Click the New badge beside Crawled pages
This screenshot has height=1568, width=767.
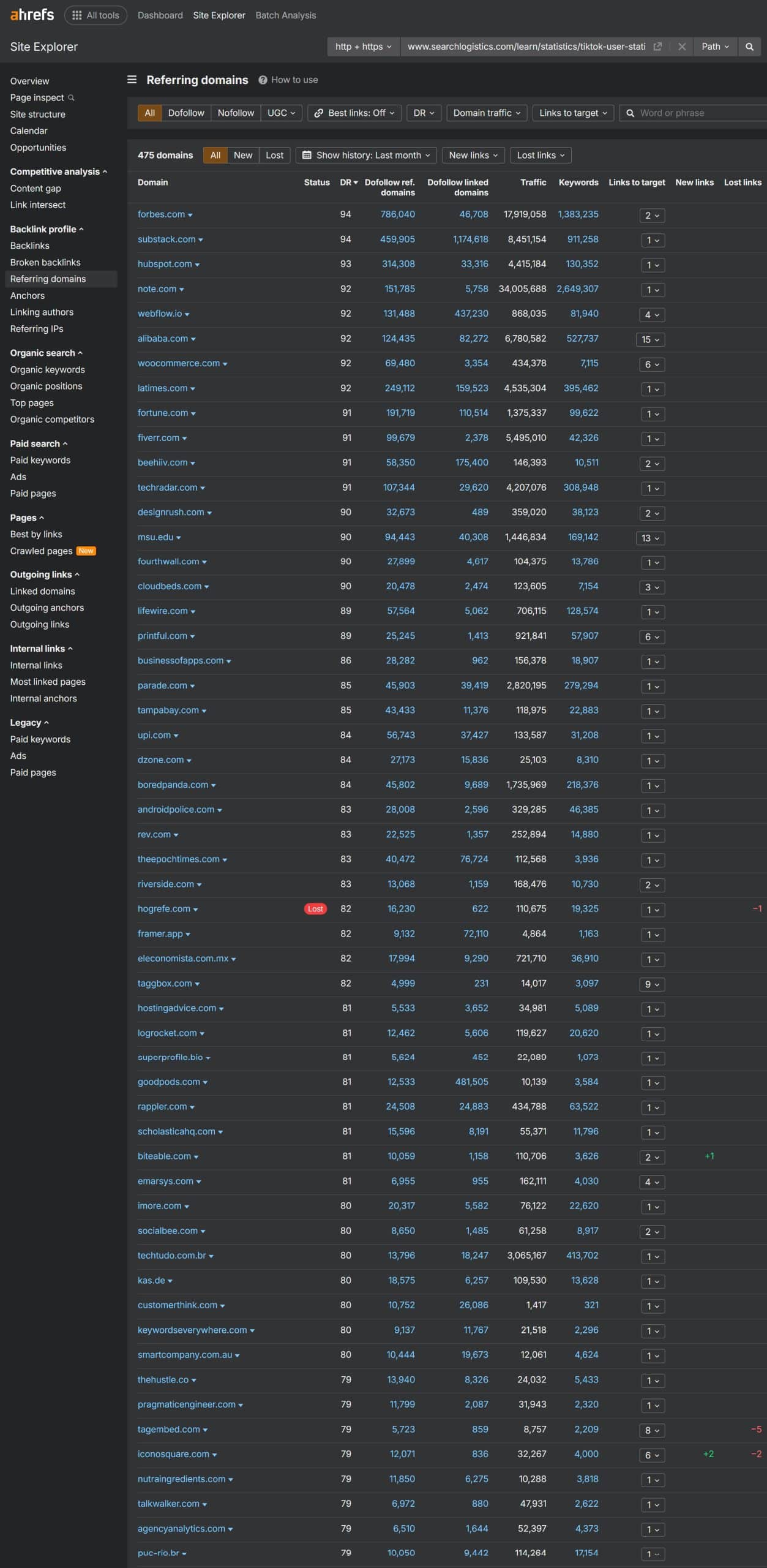[x=86, y=551]
